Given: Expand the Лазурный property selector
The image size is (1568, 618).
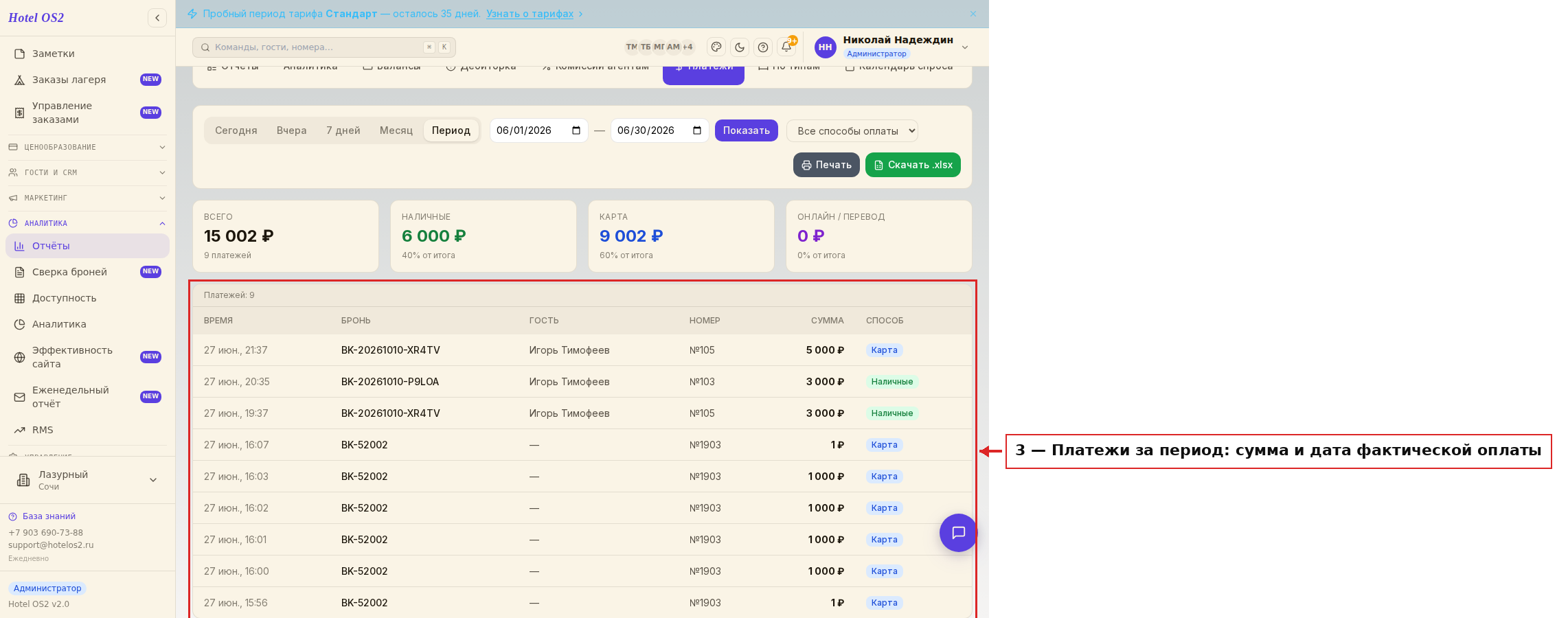Looking at the screenshot, I should point(87,480).
